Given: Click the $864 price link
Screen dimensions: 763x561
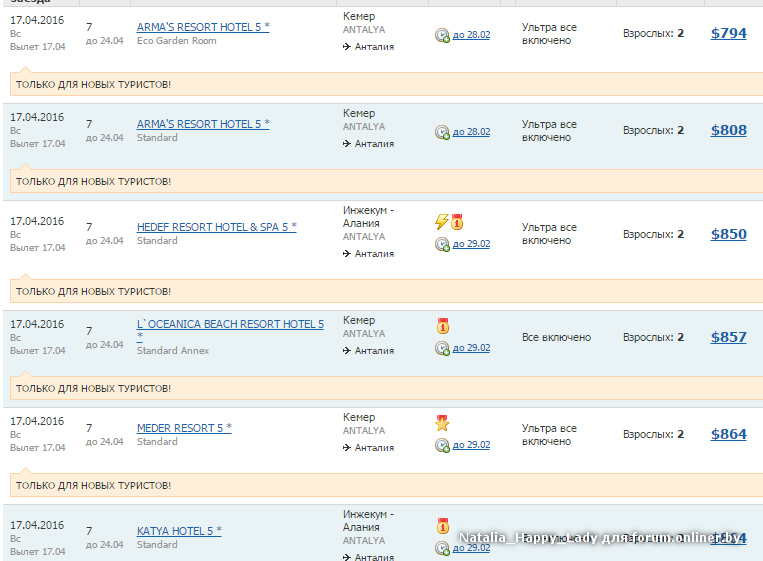Looking at the screenshot, I should (x=728, y=434).
